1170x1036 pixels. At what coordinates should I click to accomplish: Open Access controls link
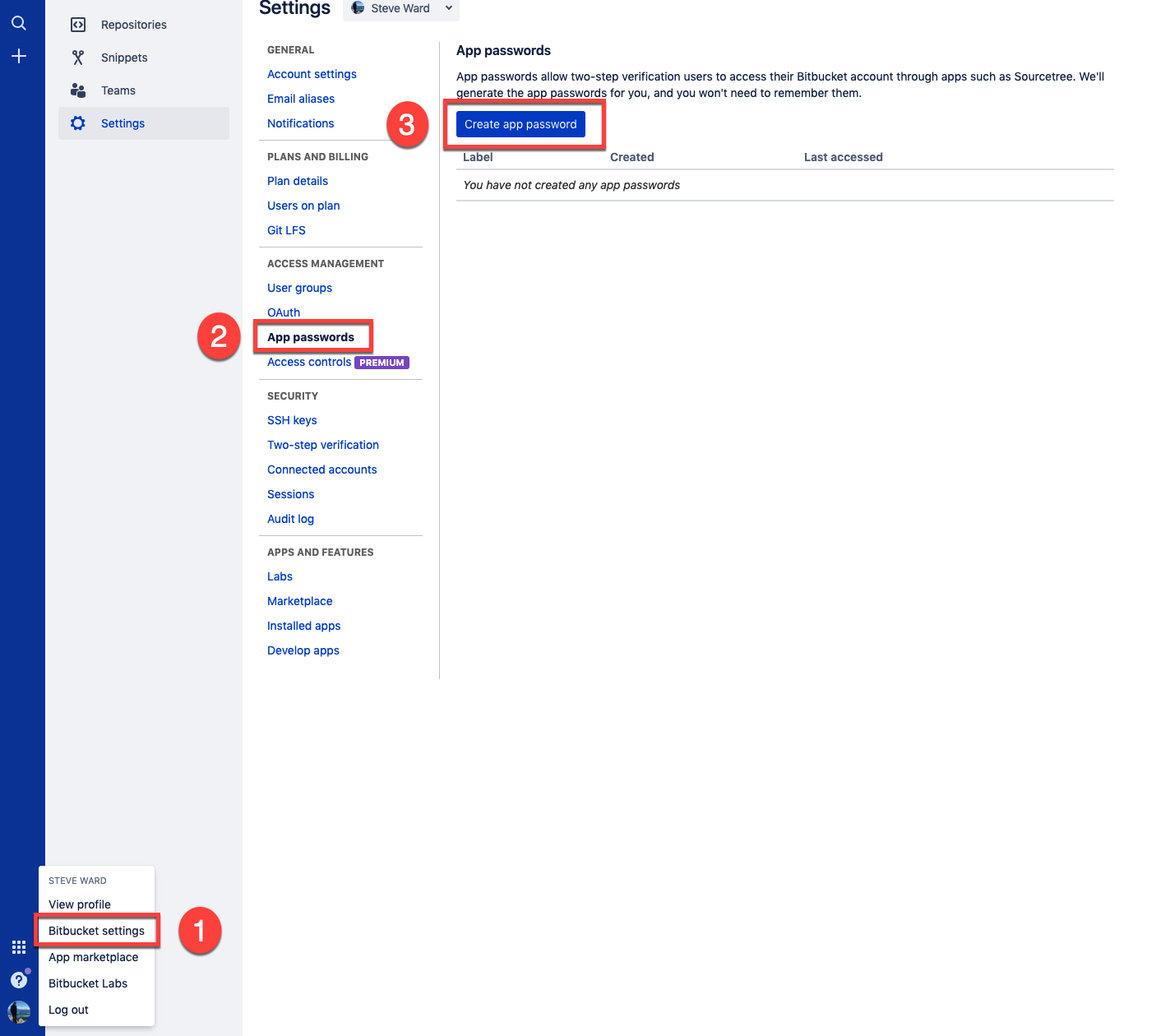(x=309, y=362)
